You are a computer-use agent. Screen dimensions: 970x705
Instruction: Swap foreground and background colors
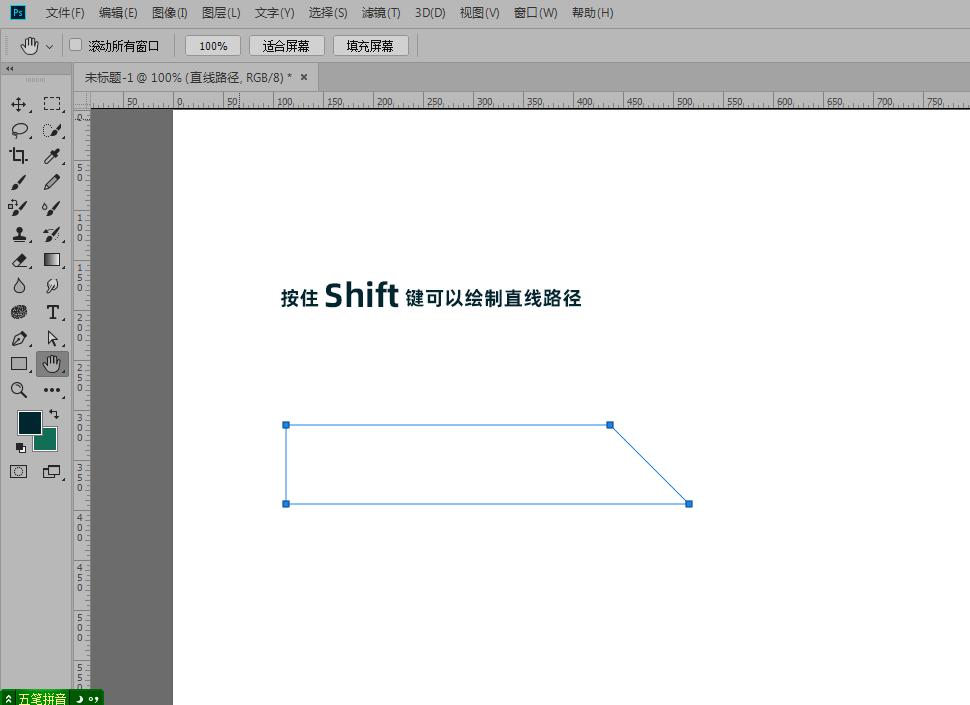(54, 414)
